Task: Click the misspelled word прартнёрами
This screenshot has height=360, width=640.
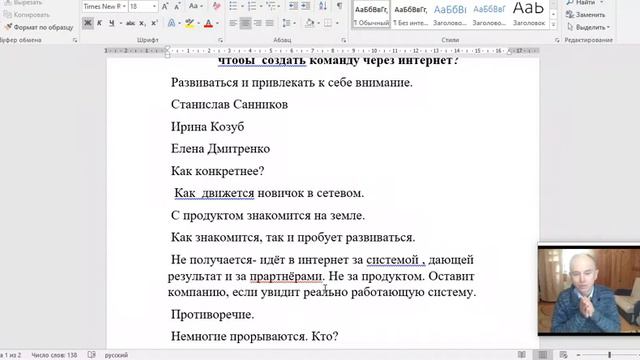Action: pyautogui.click(x=286, y=277)
